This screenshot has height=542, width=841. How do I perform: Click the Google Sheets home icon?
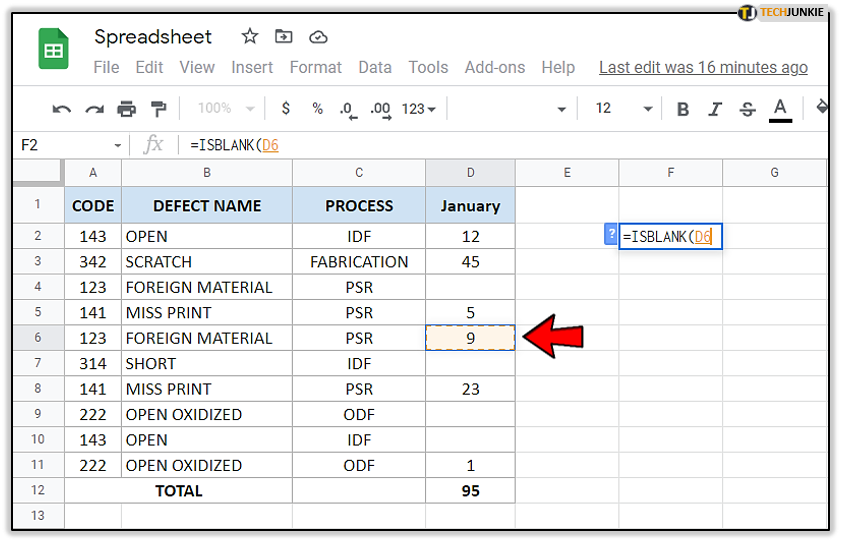click(54, 49)
